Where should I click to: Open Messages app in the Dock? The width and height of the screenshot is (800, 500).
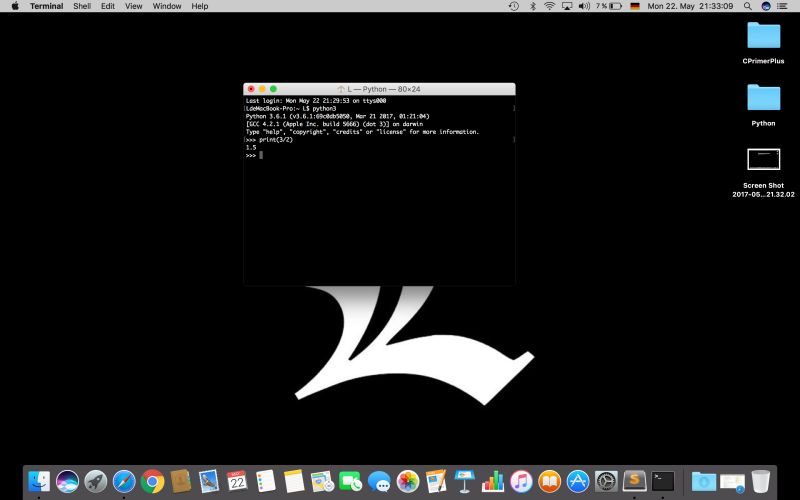tap(379, 481)
